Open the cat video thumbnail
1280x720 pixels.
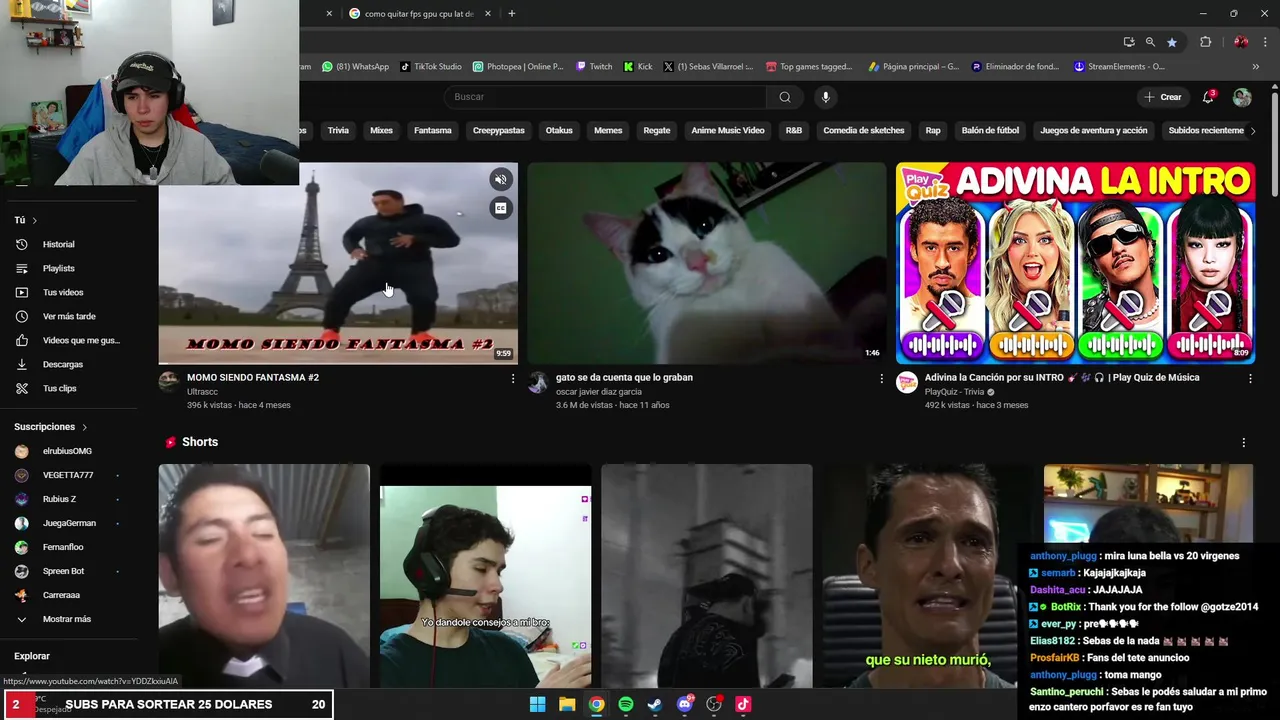tap(706, 263)
